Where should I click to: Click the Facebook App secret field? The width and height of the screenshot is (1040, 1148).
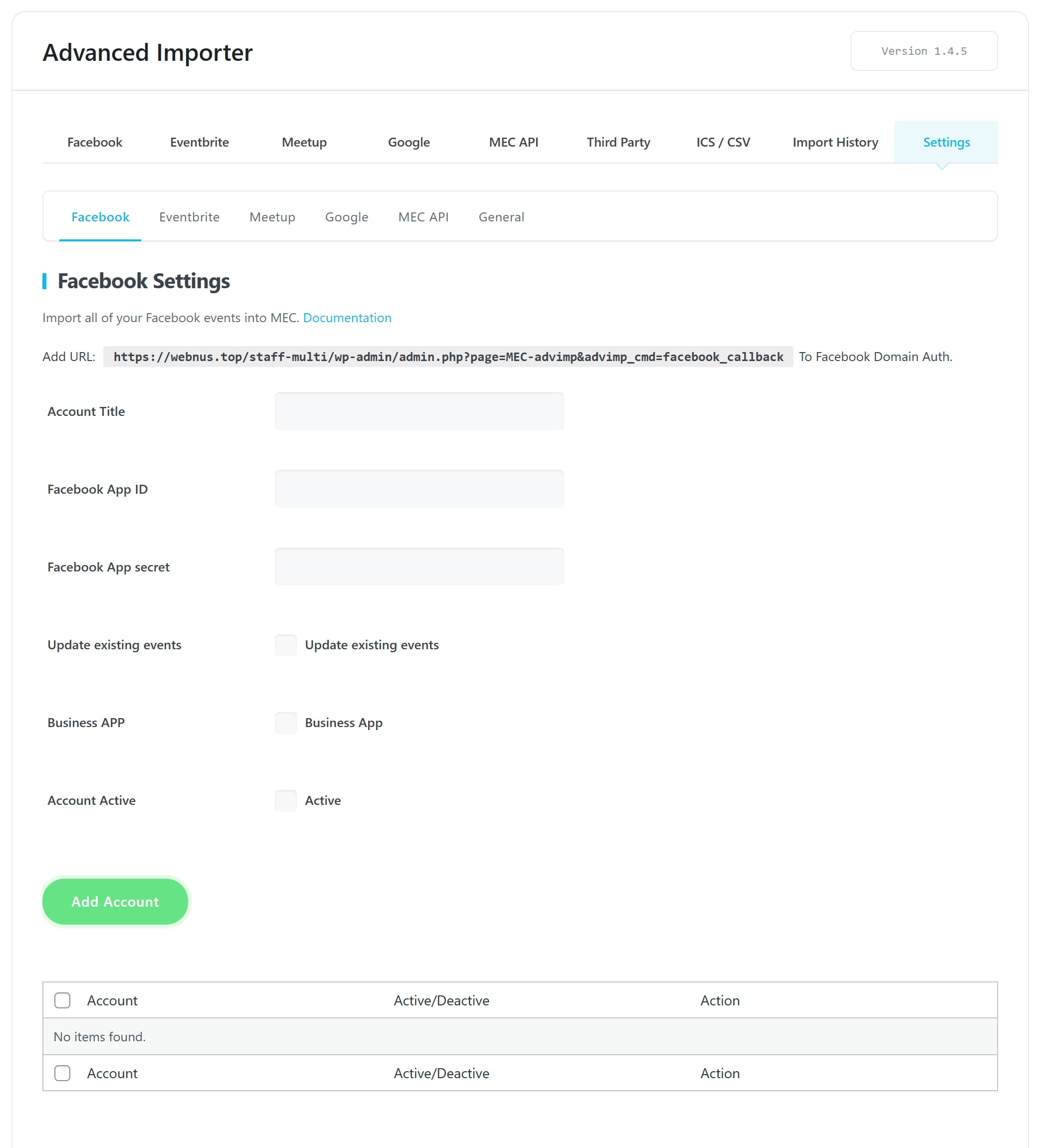tap(419, 567)
